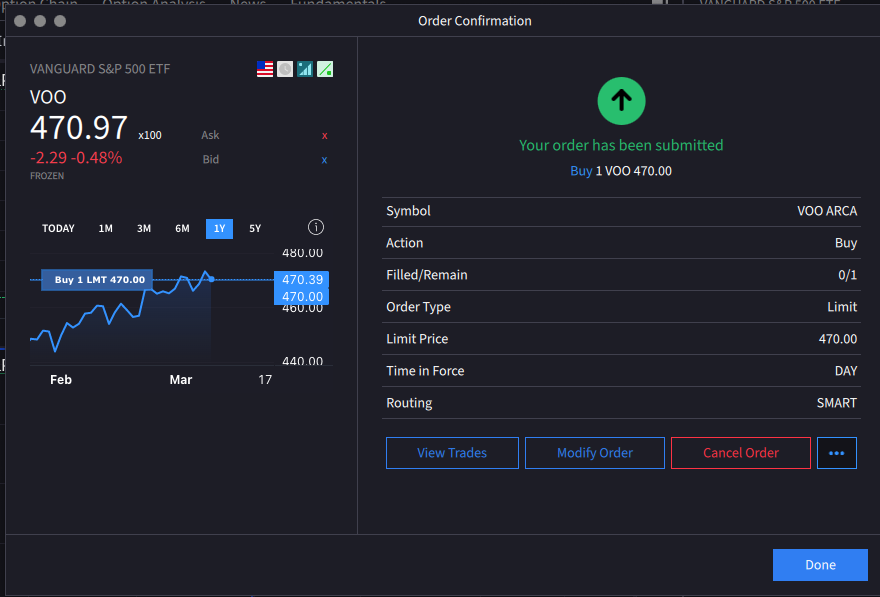Select the 3M chart period
This screenshot has height=597, width=880.
pyautogui.click(x=144, y=229)
